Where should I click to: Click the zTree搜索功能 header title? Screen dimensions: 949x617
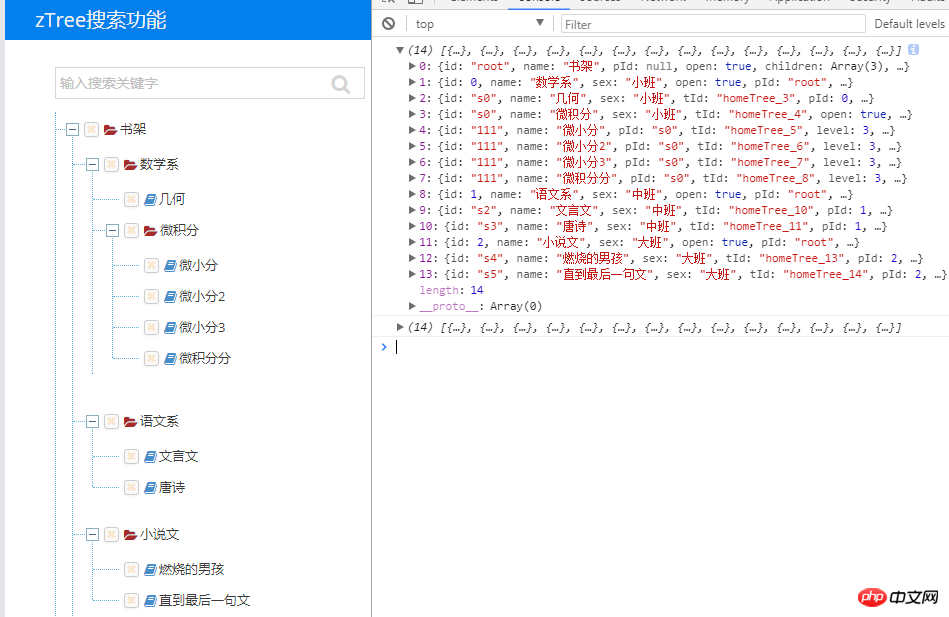point(100,20)
